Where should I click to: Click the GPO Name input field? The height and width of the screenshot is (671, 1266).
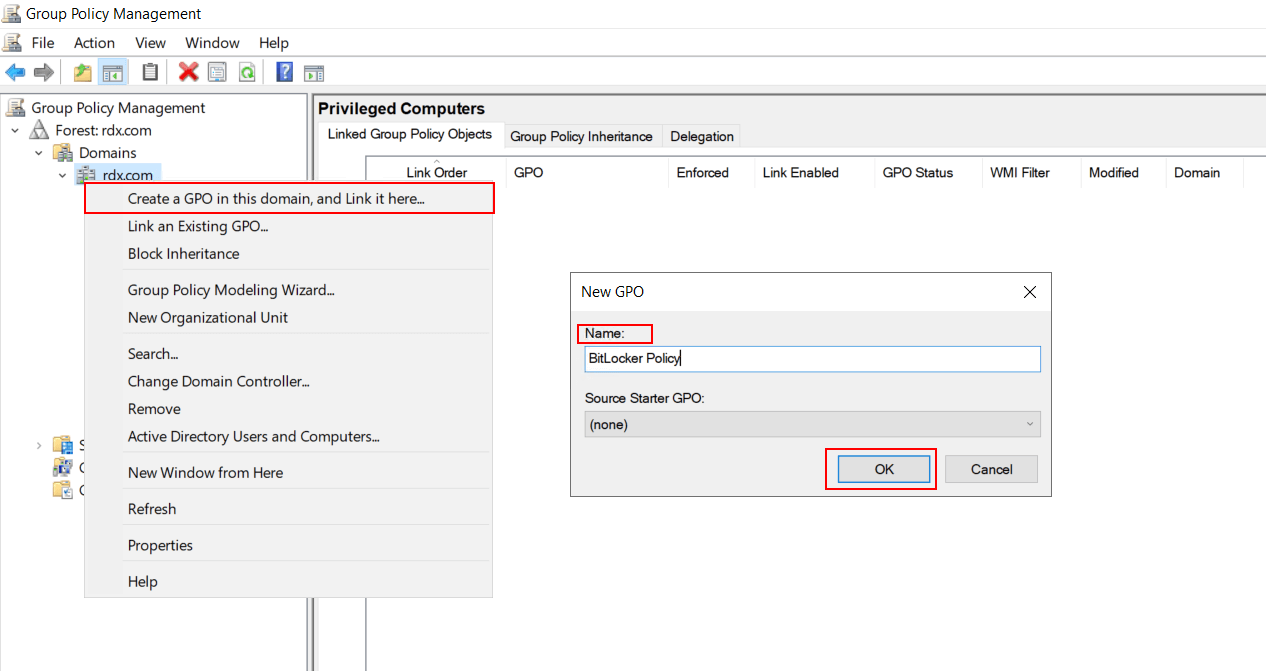tap(812, 358)
